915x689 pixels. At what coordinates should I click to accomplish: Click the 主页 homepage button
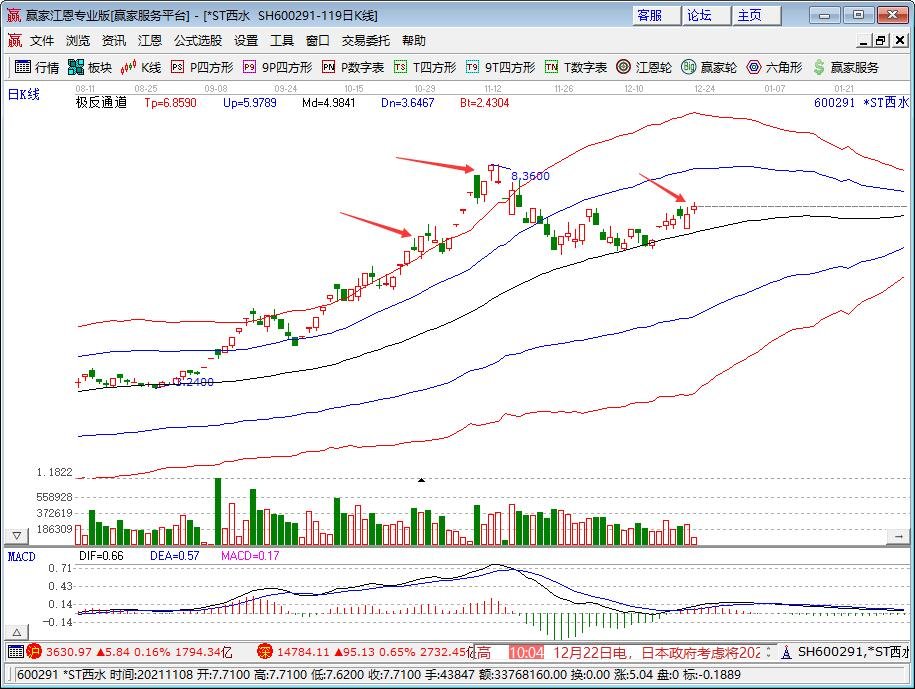757,15
